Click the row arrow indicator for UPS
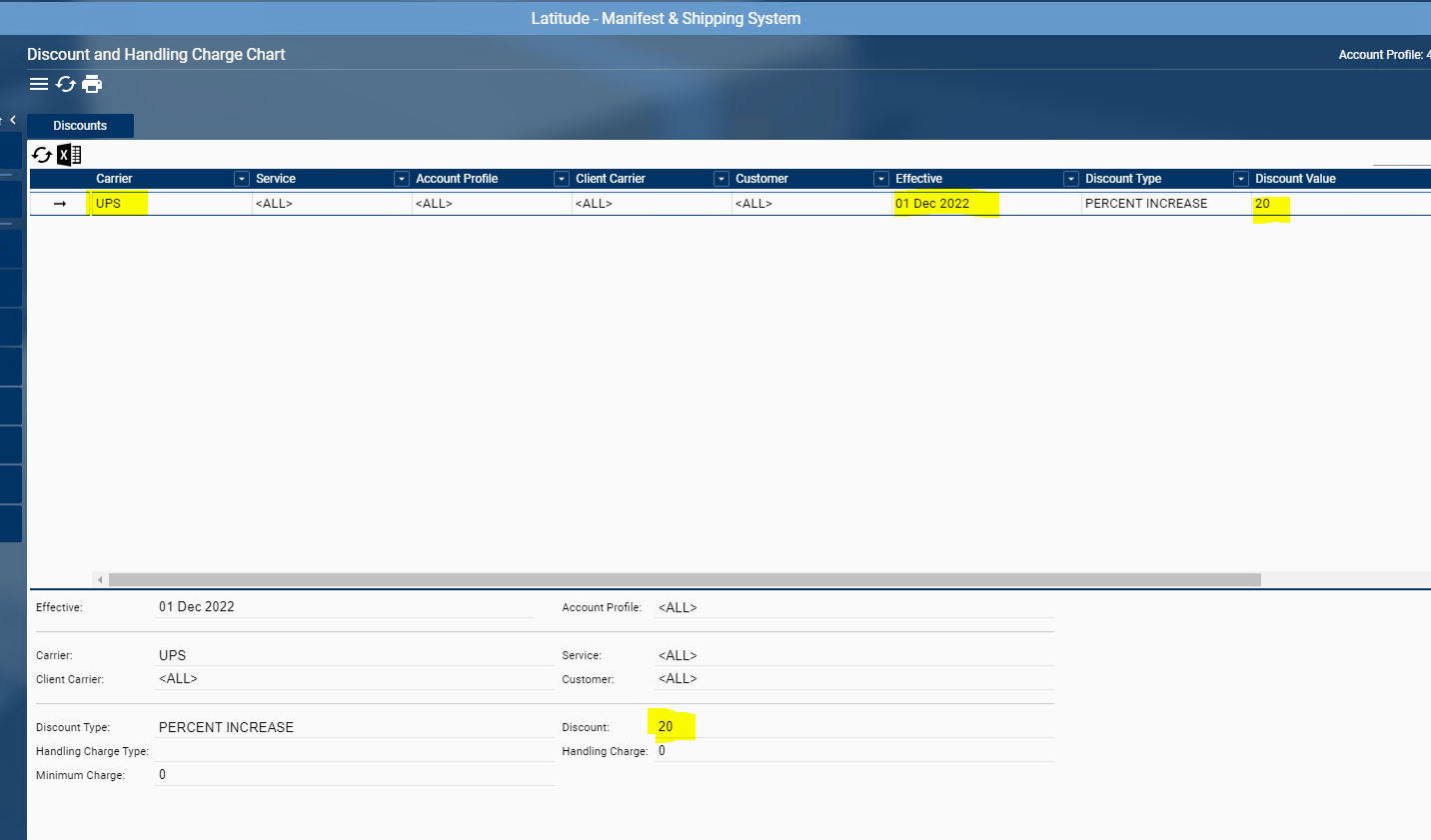This screenshot has height=840, width=1431. [x=60, y=204]
